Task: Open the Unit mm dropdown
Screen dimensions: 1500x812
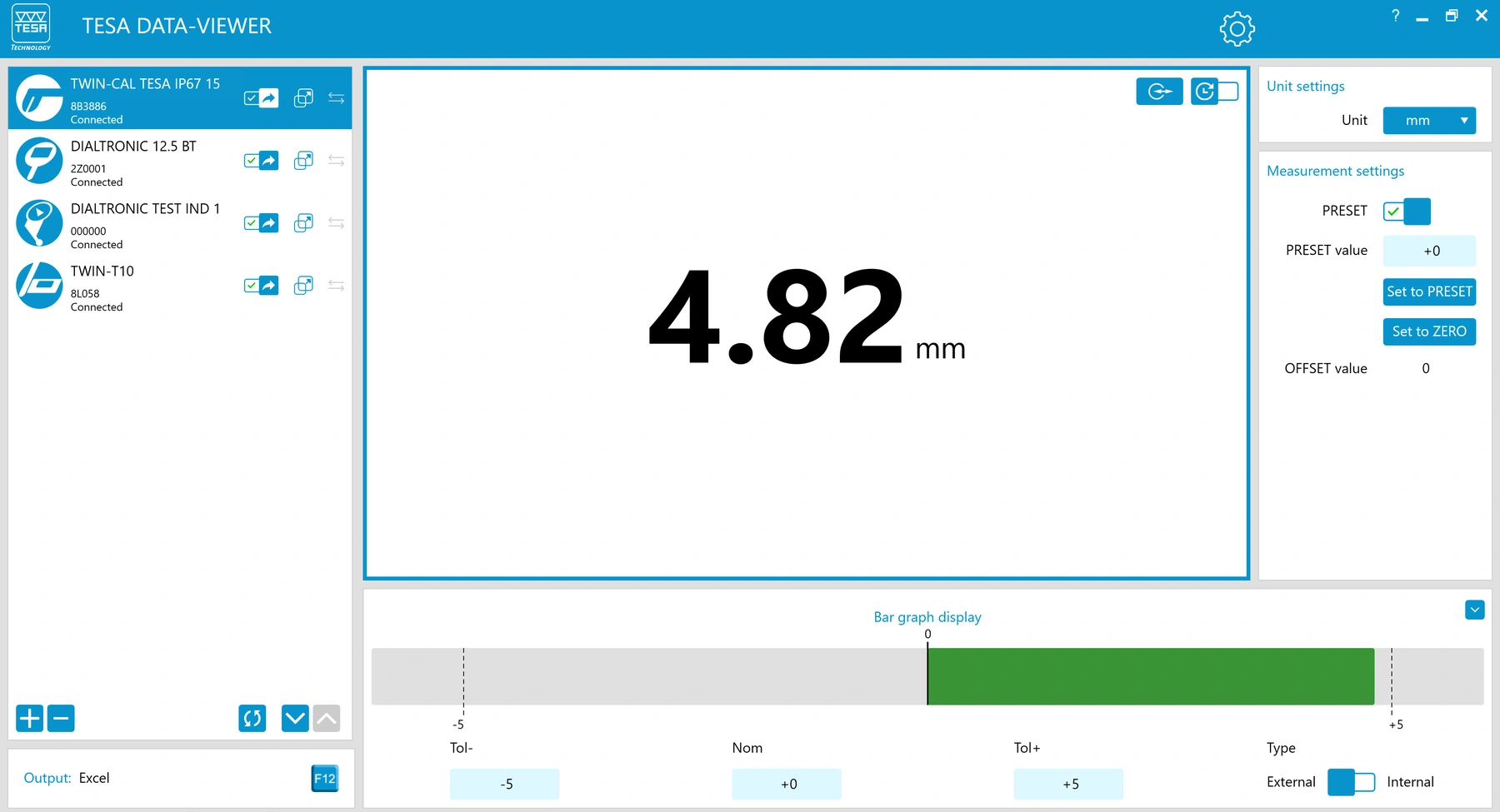Action: (1429, 121)
